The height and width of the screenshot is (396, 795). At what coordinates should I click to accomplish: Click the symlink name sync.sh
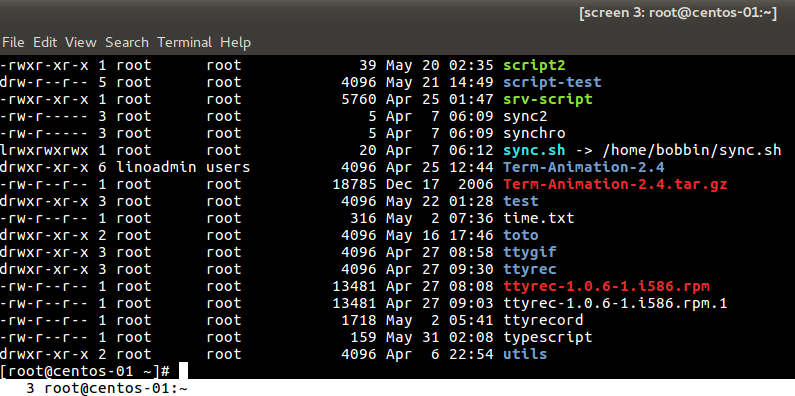[x=534, y=150]
